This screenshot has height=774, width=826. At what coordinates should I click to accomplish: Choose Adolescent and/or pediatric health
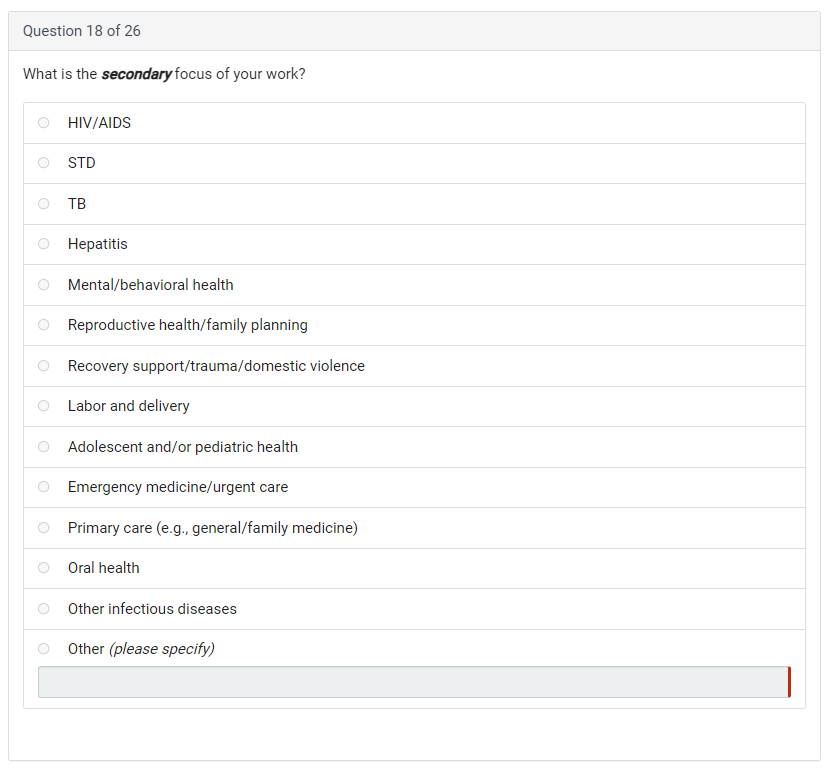44,447
